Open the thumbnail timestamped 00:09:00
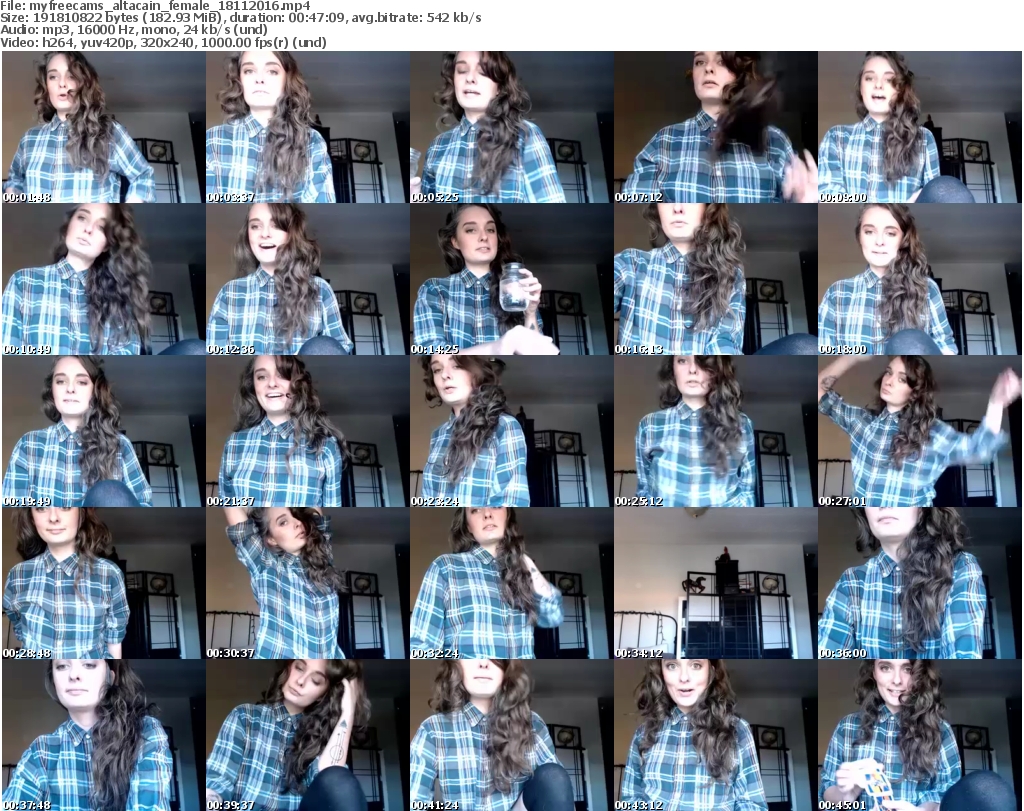1024x811 pixels. pyautogui.click(x=920, y=127)
